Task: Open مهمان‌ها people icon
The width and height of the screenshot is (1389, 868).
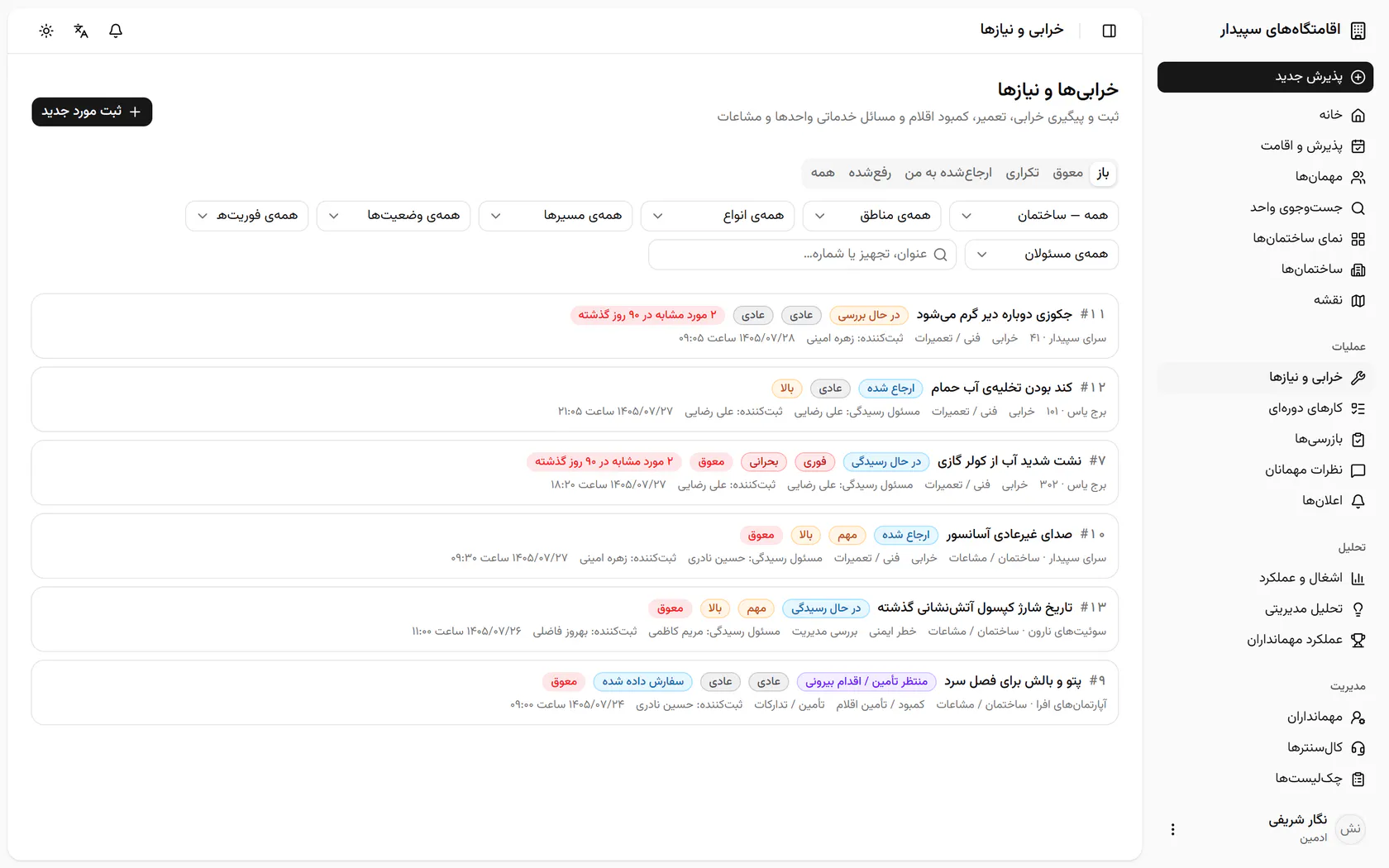Action: tap(1358, 177)
